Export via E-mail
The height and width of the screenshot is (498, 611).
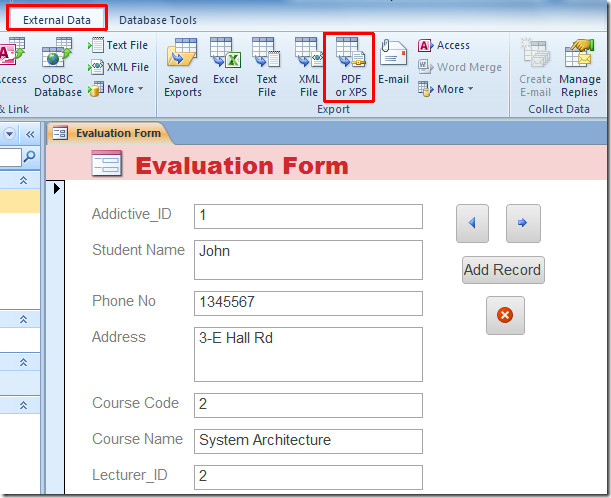point(394,62)
